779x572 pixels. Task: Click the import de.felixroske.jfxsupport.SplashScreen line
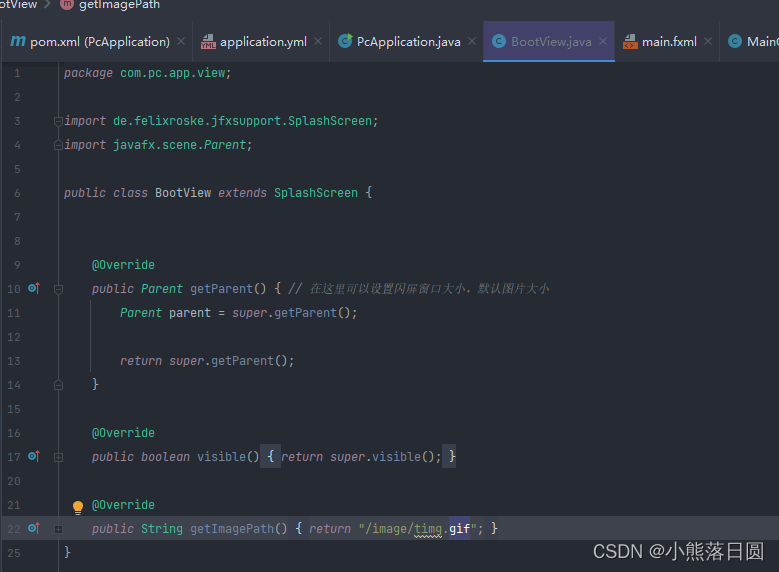coord(221,121)
